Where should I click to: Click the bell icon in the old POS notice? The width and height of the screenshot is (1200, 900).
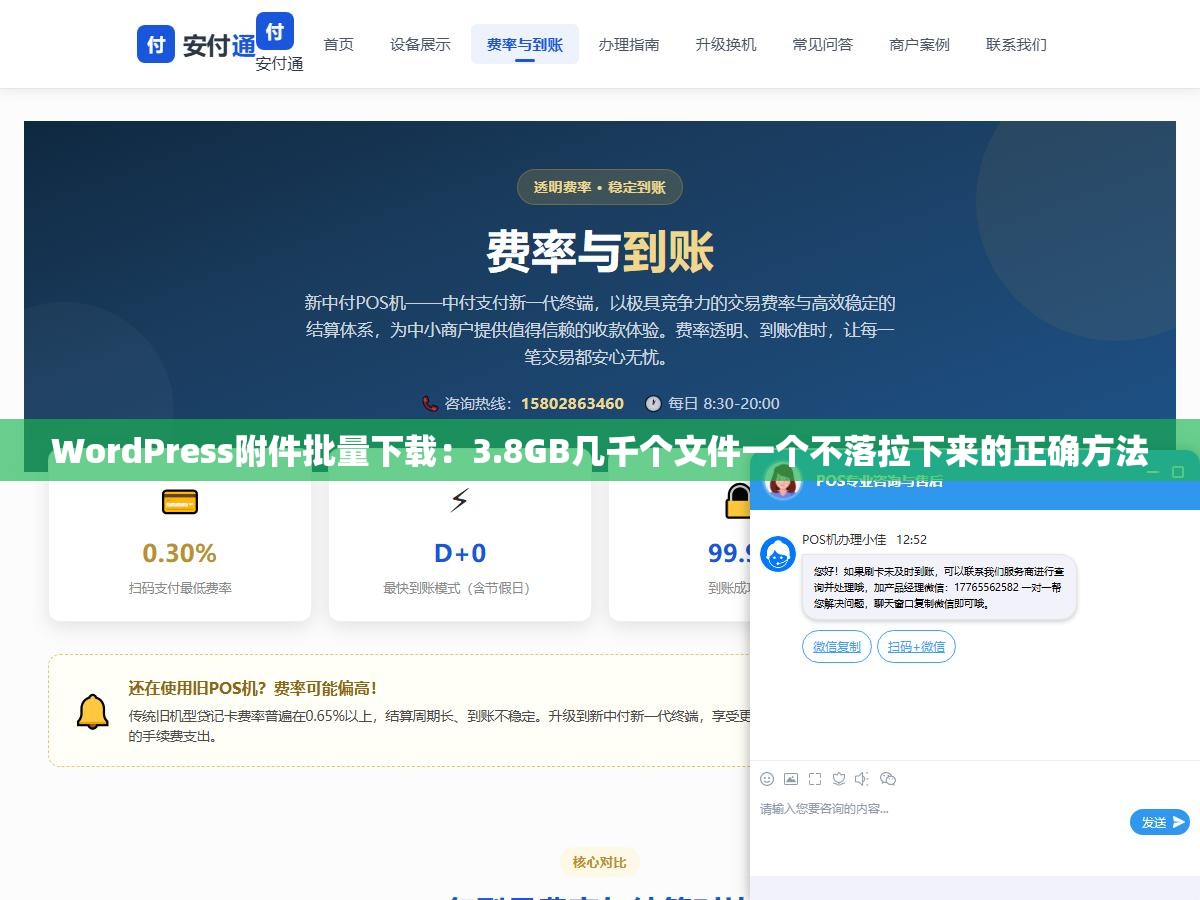click(x=93, y=711)
